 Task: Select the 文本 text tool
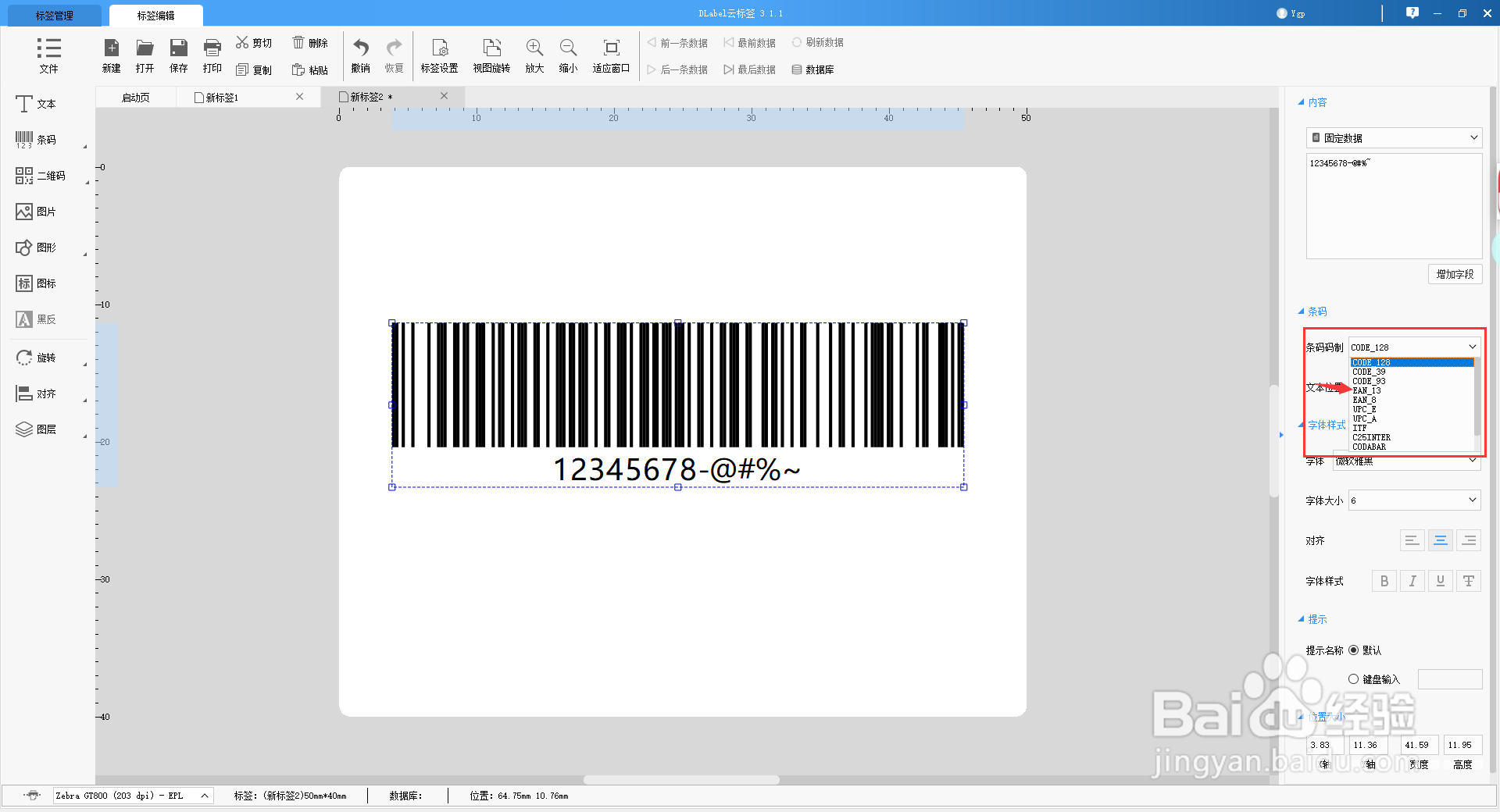[x=36, y=104]
